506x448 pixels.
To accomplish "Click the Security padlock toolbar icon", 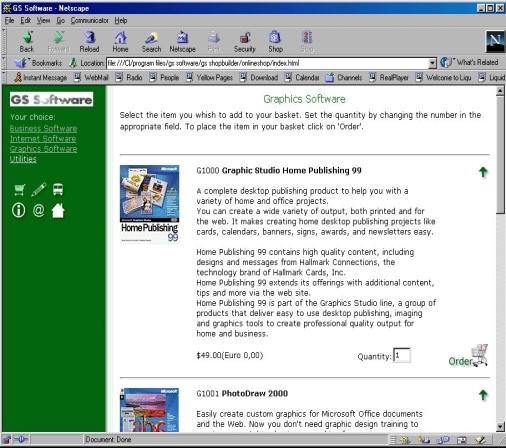I will 245,42.
